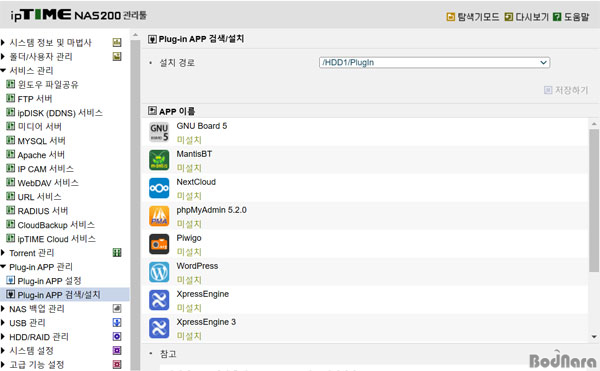Open URL 서비스 menu item

point(39,197)
